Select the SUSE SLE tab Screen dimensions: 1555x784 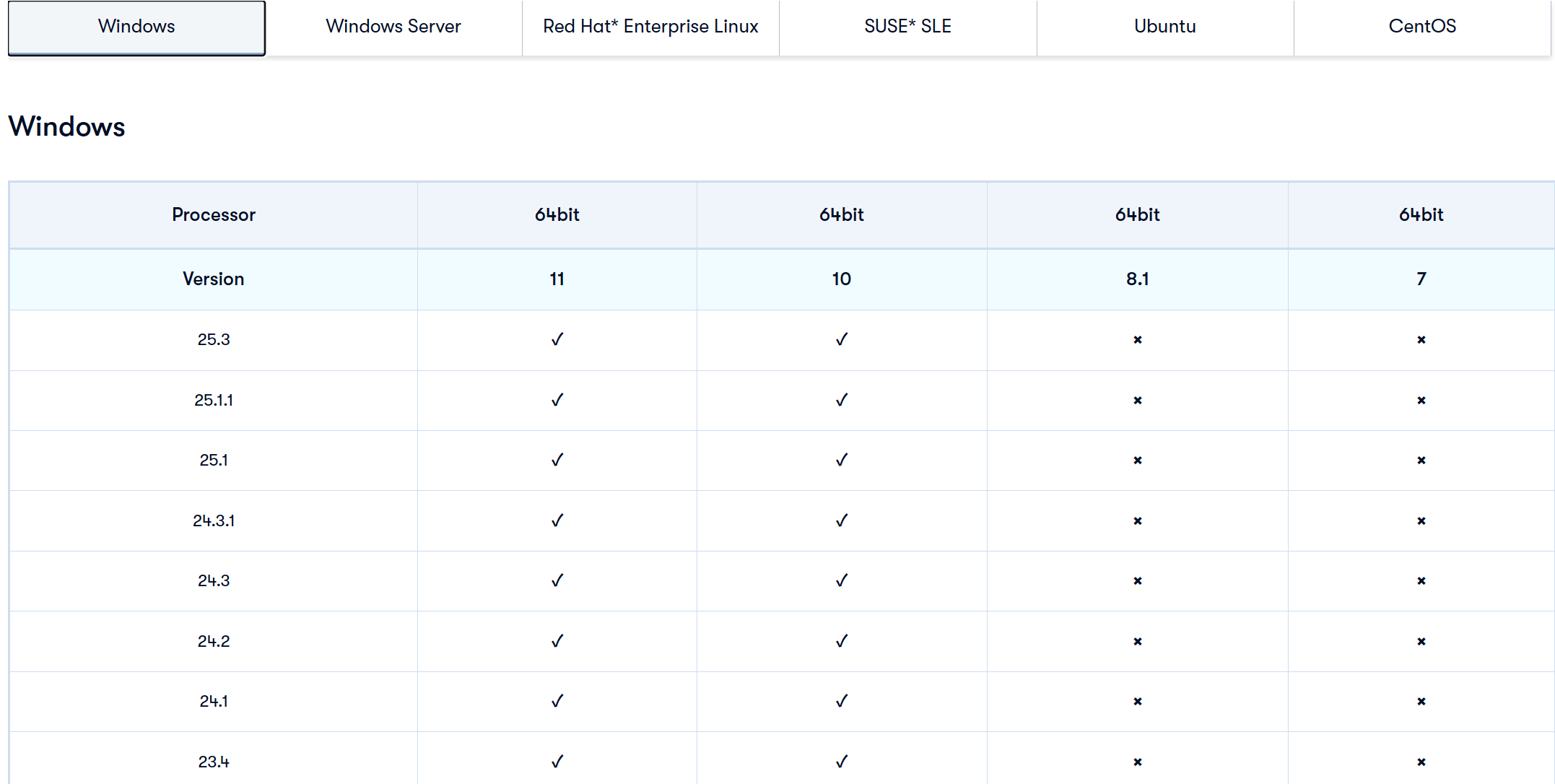[x=907, y=27]
